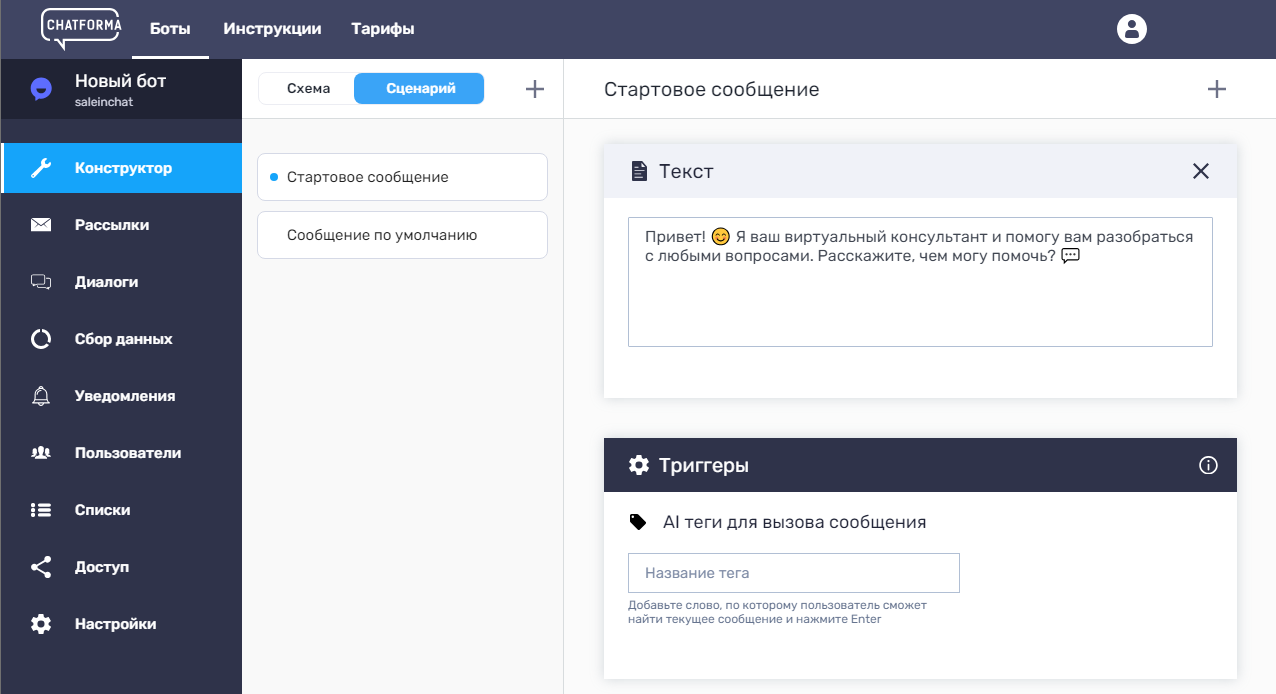Click the Триггеры gear icon
Image resolution: width=1276 pixels, height=694 pixels.
pyautogui.click(x=638, y=465)
